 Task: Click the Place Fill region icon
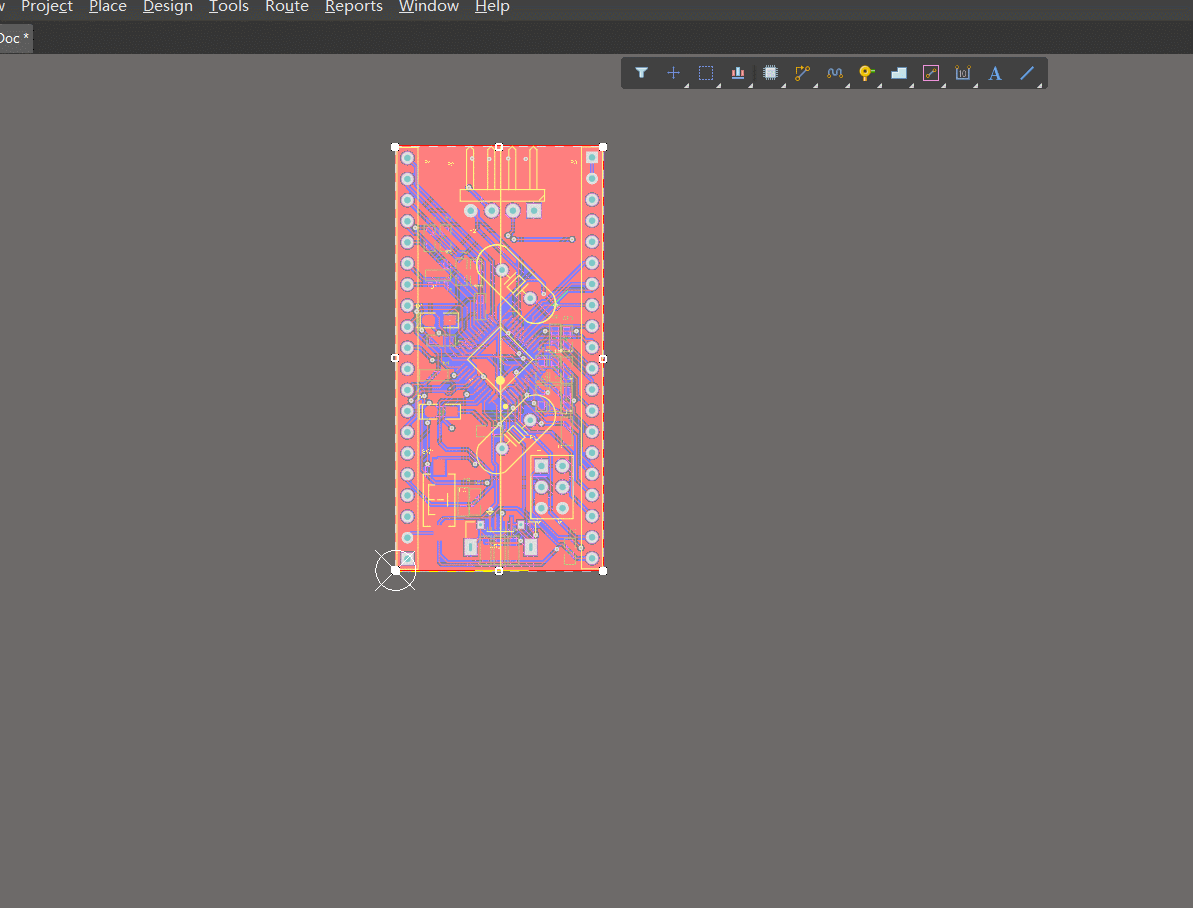point(898,73)
